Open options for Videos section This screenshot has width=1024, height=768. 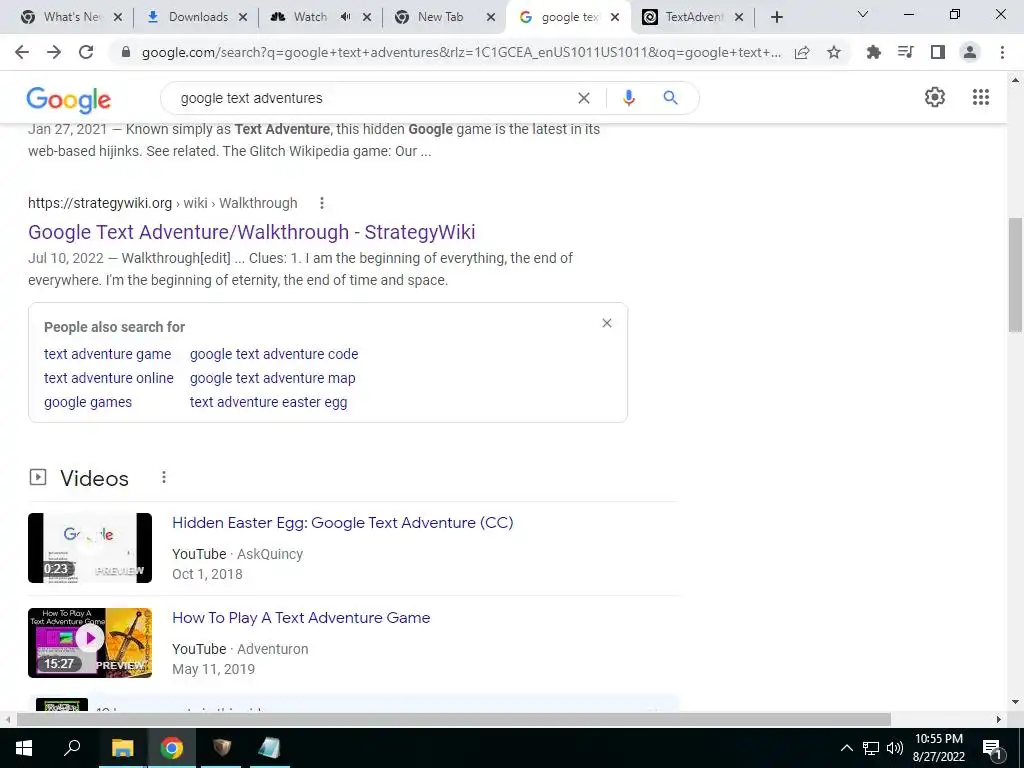tap(163, 477)
